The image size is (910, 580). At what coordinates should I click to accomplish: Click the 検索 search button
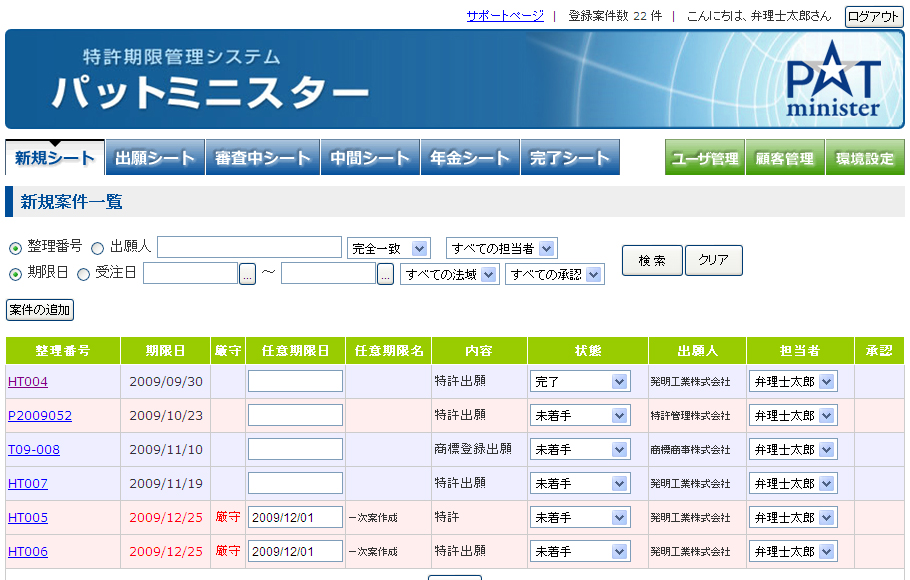[x=652, y=260]
